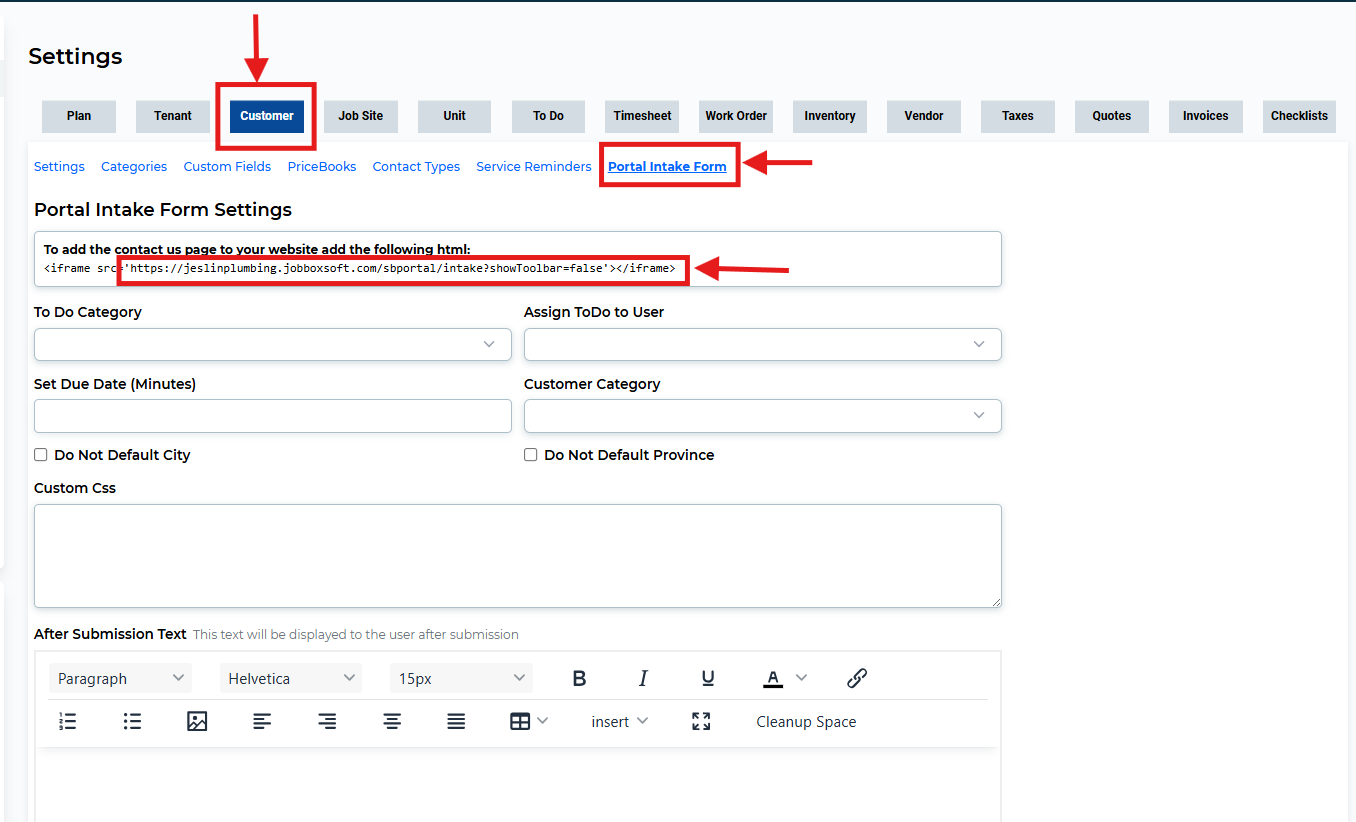Open the Job Site settings tab
The height and width of the screenshot is (822, 1356).
[361, 116]
